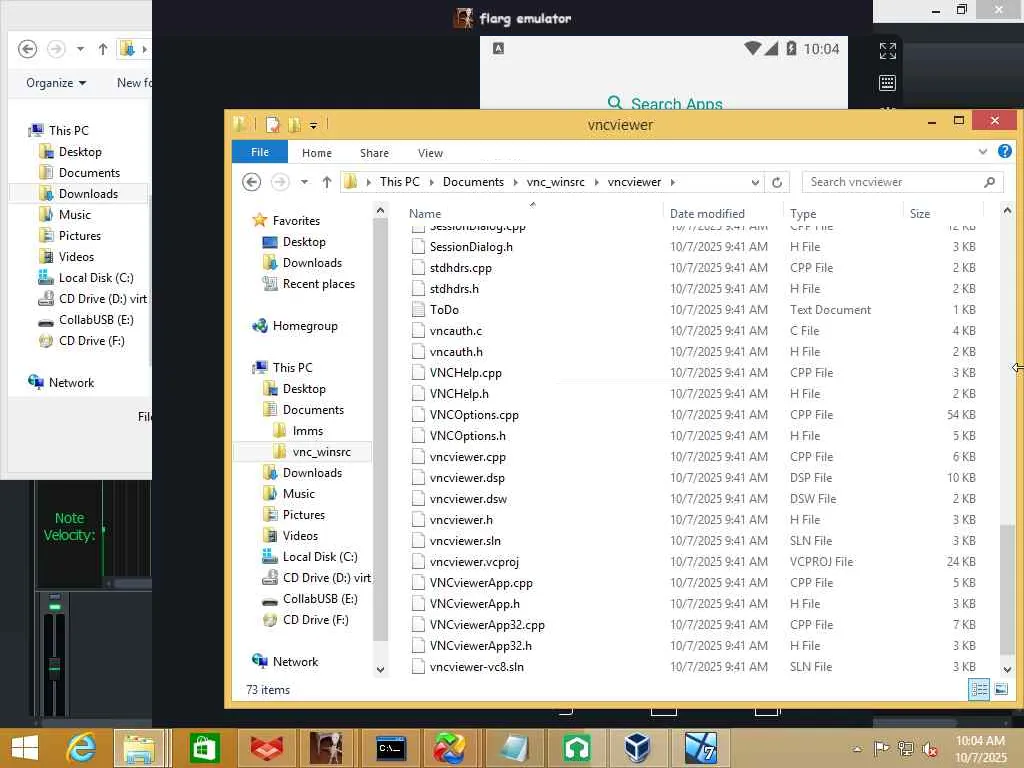Click the breadcrumb arrow after vnc_winsrc
Image resolution: width=1024 pixels, height=768 pixels.
[596, 182]
